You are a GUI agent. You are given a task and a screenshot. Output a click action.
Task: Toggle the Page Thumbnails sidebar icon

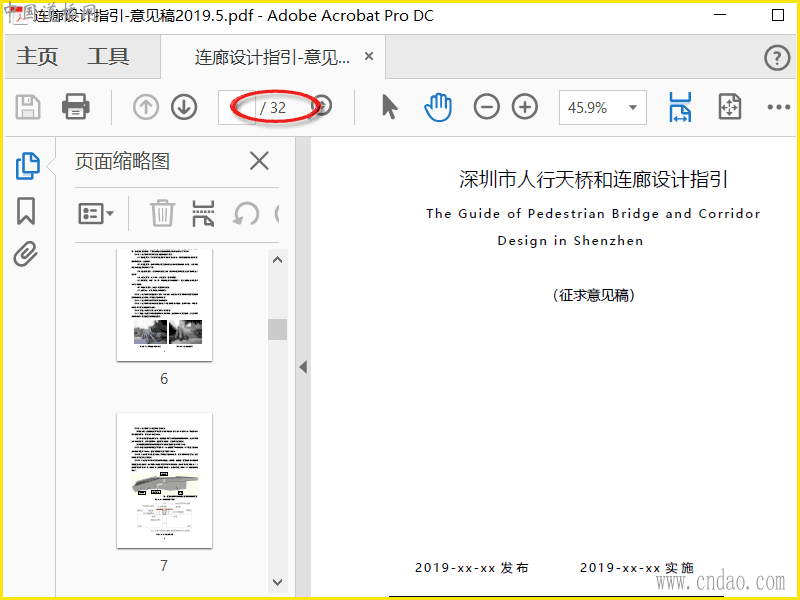[27, 166]
